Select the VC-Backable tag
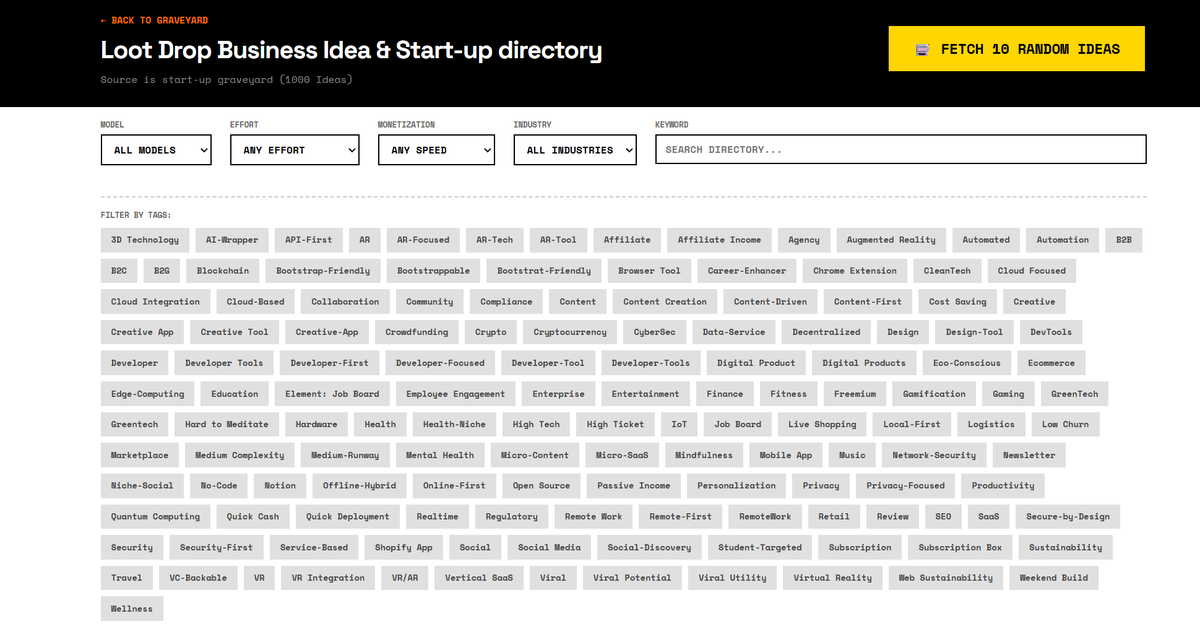The width and height of the screenshot is (1200, 629). pyautogui.click(x=198, y=578)
